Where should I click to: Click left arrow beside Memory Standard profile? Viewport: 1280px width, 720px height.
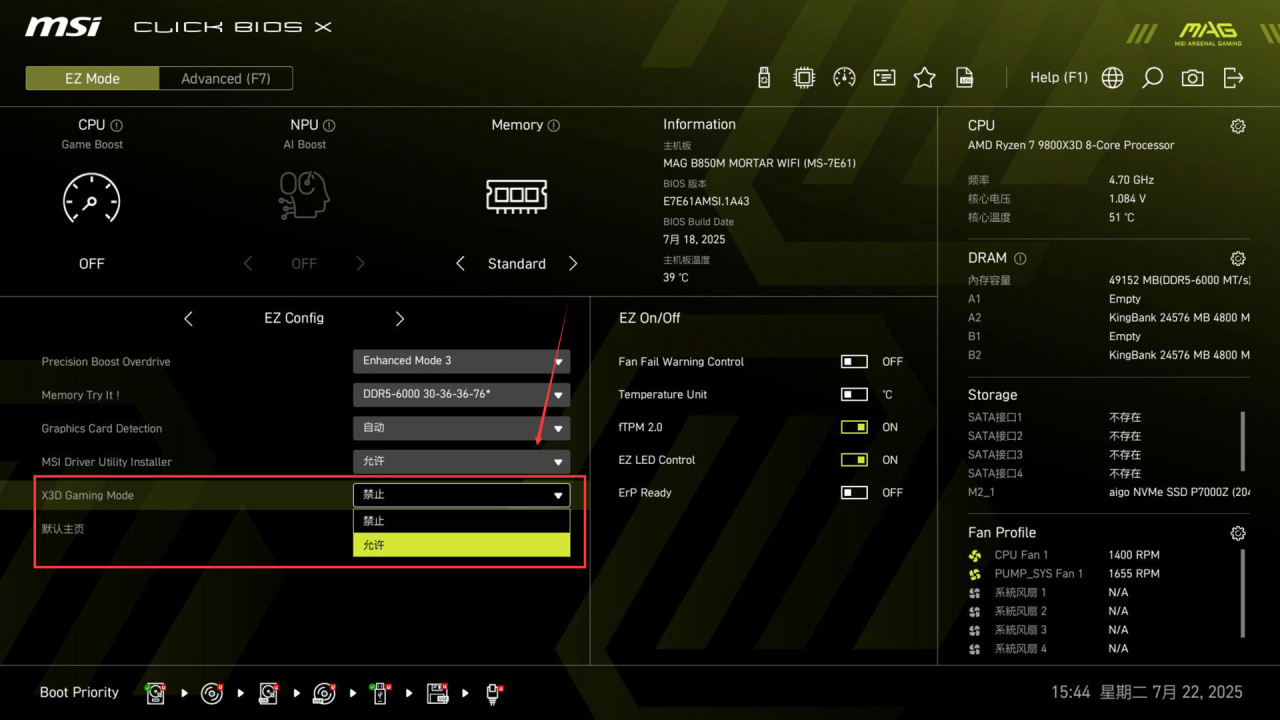click(x=460, y=264)
